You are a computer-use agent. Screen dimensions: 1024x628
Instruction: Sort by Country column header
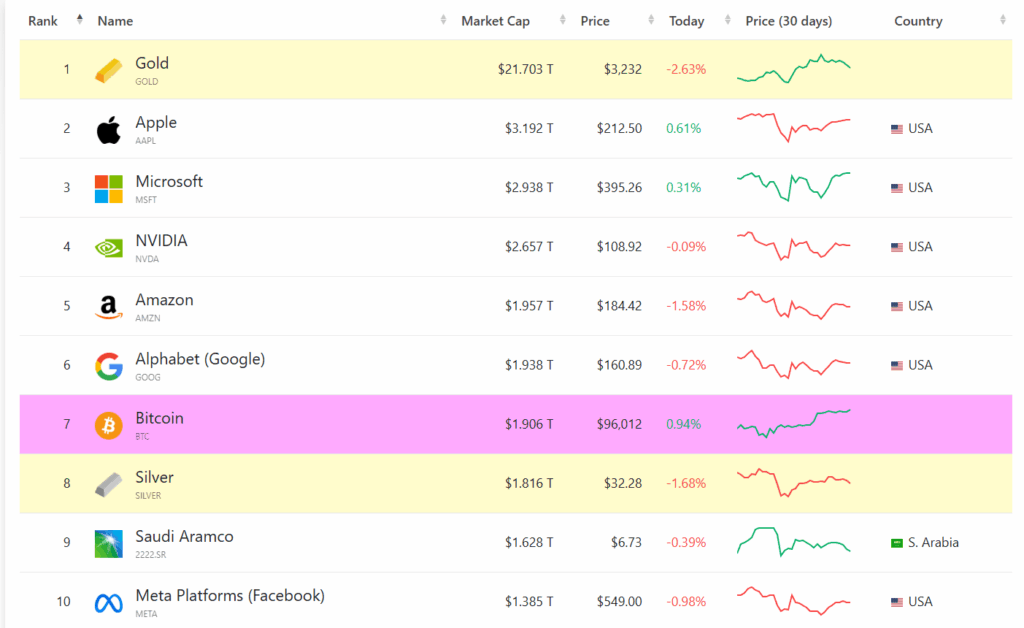[x=918, y=21]
